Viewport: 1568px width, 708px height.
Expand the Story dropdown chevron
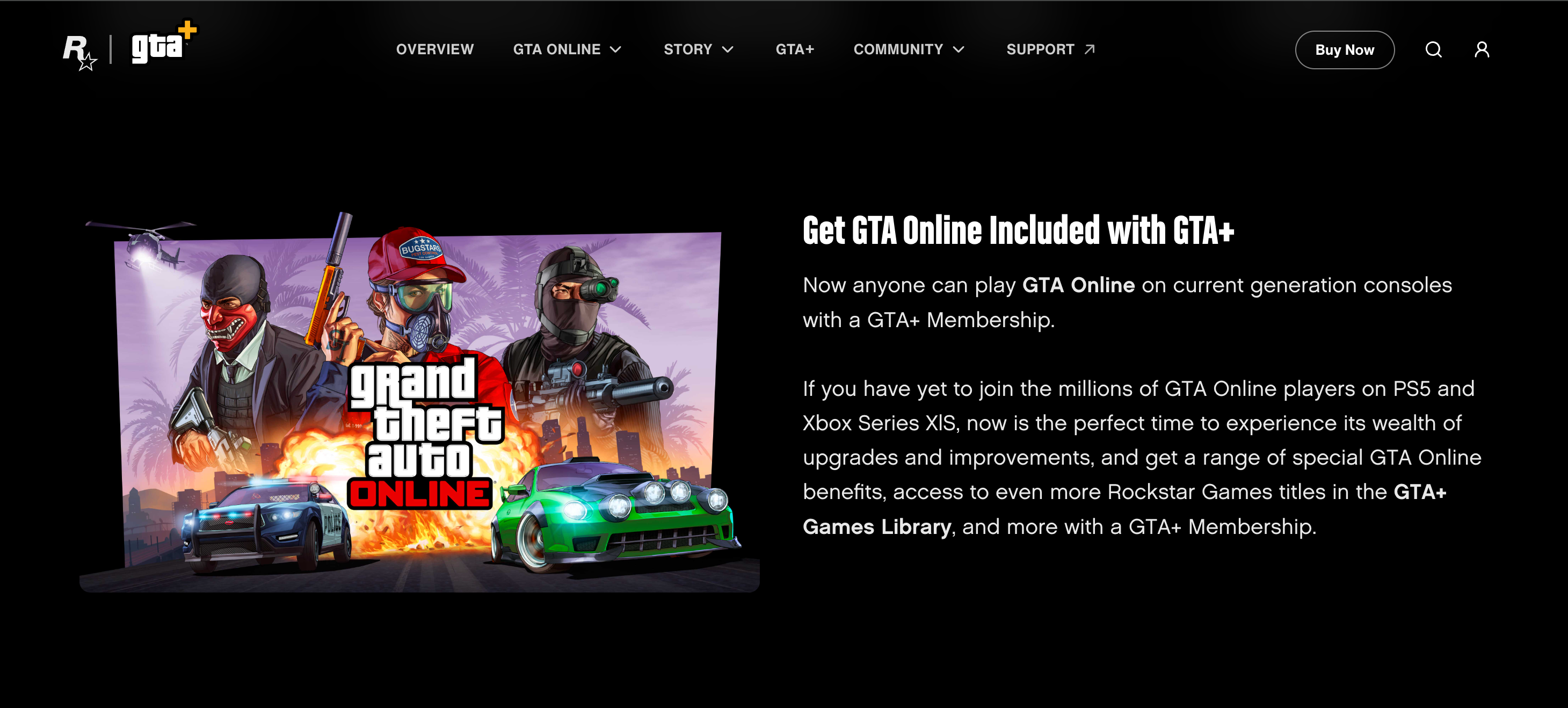point(728,50)
